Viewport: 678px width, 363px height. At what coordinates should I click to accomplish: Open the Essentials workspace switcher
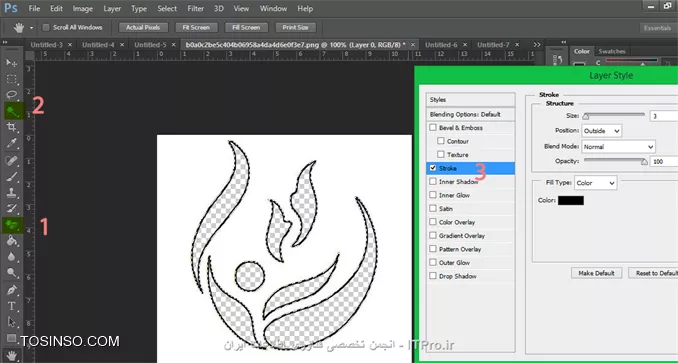point(657,28)
